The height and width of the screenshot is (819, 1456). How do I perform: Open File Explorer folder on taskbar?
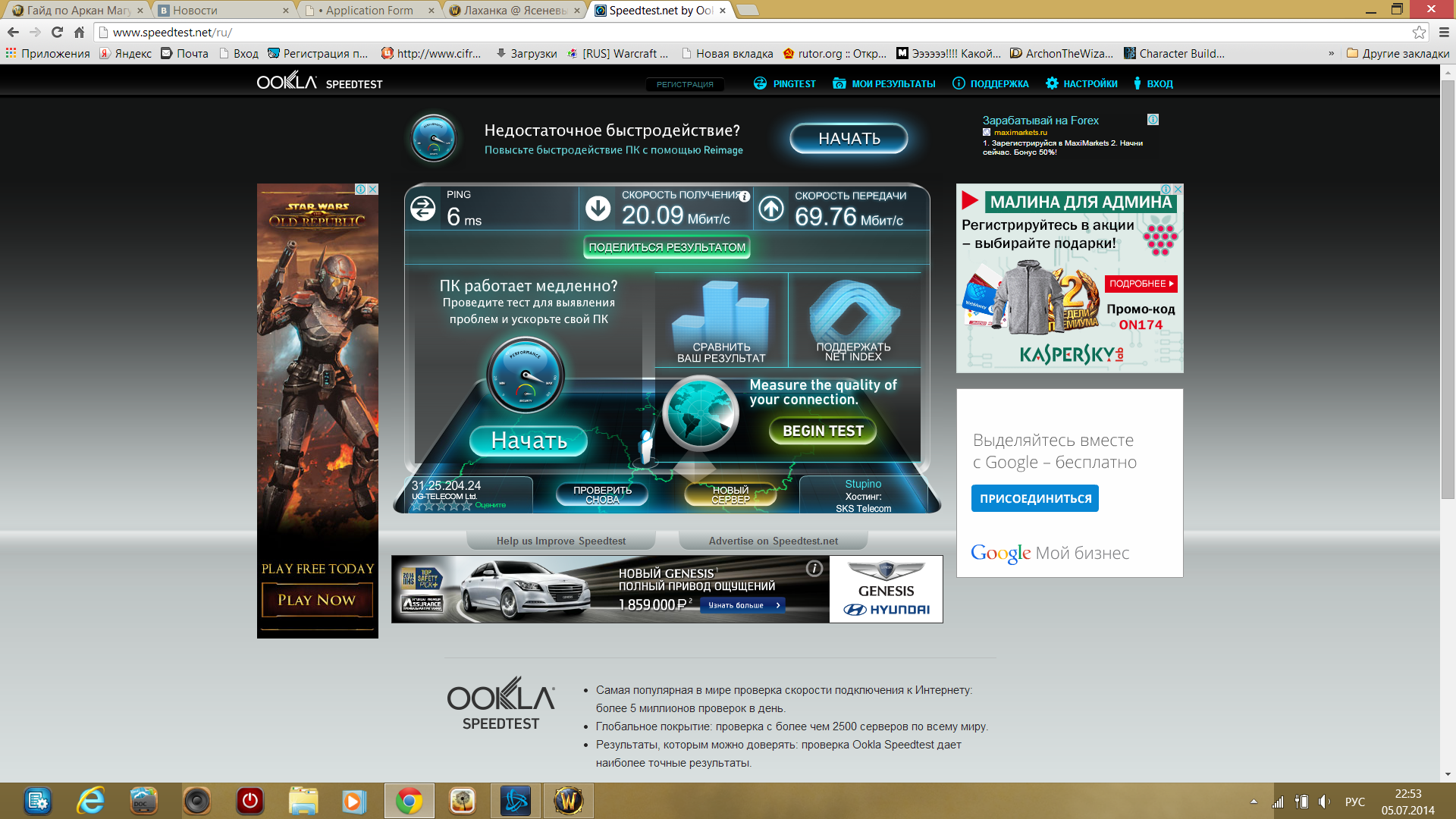point(303,801)
